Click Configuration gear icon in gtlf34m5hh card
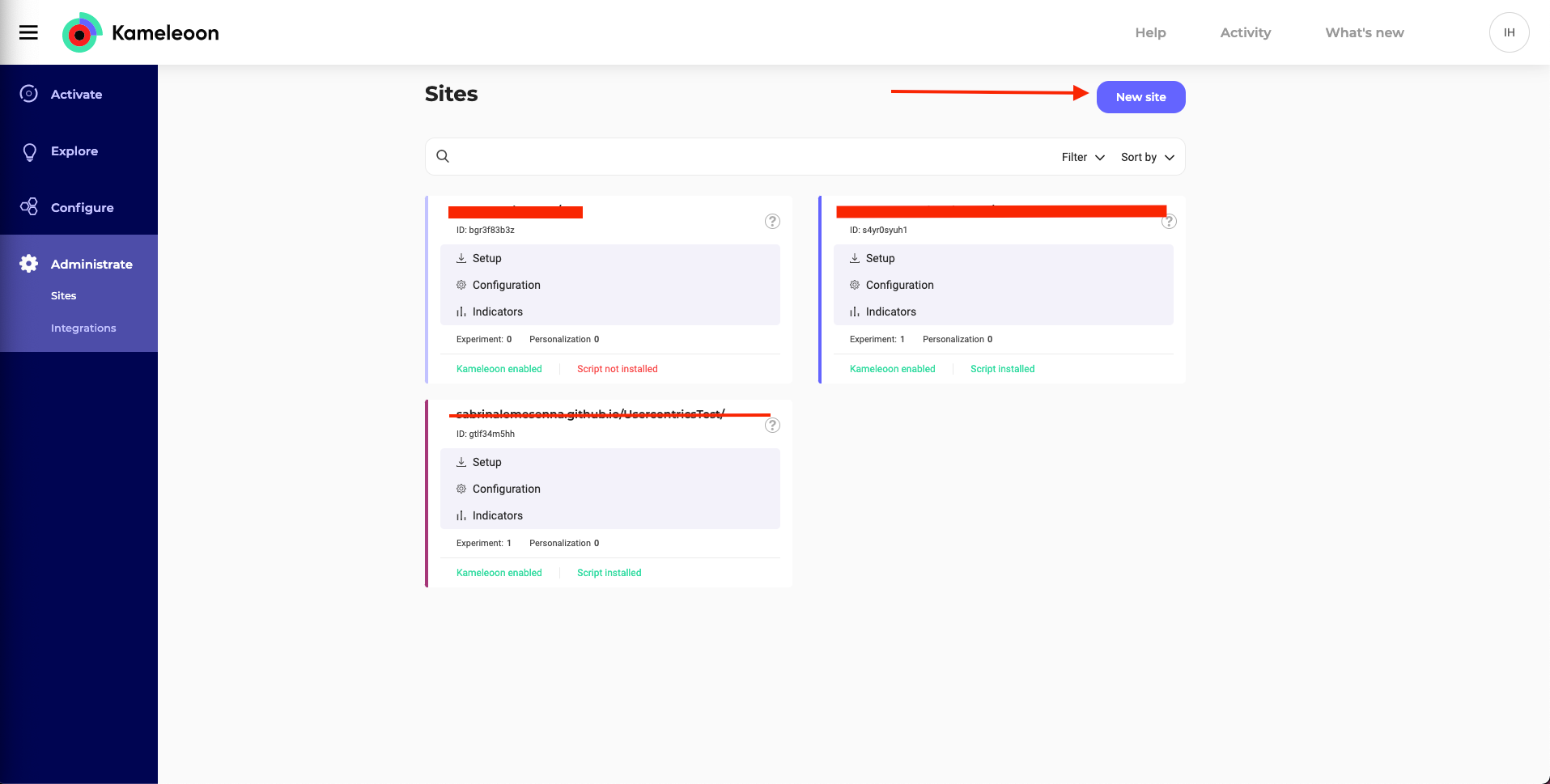The height and width of the screenshot is (784, 1550). [461, 489]
